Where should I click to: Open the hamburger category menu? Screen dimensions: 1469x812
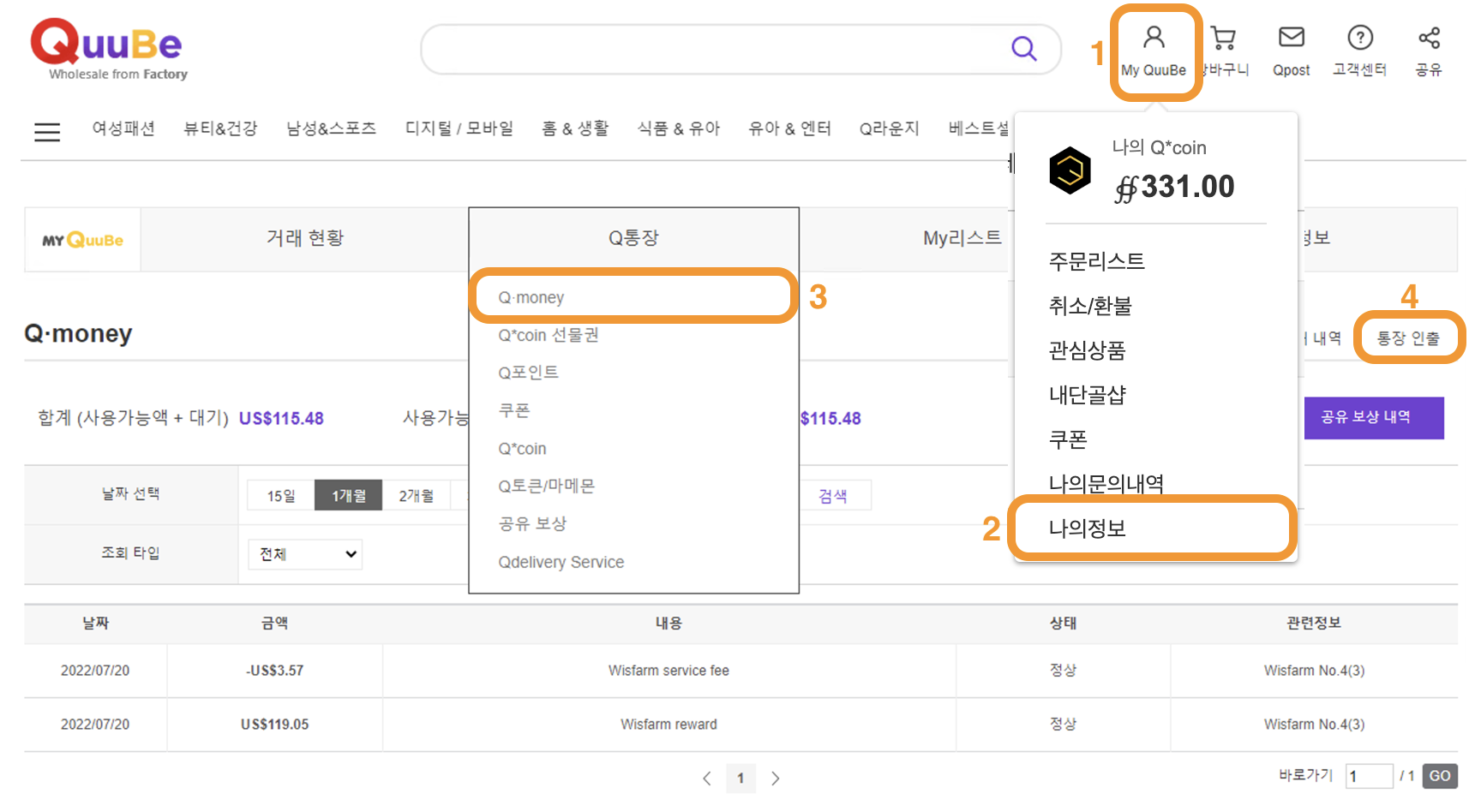tap(47, 132)
